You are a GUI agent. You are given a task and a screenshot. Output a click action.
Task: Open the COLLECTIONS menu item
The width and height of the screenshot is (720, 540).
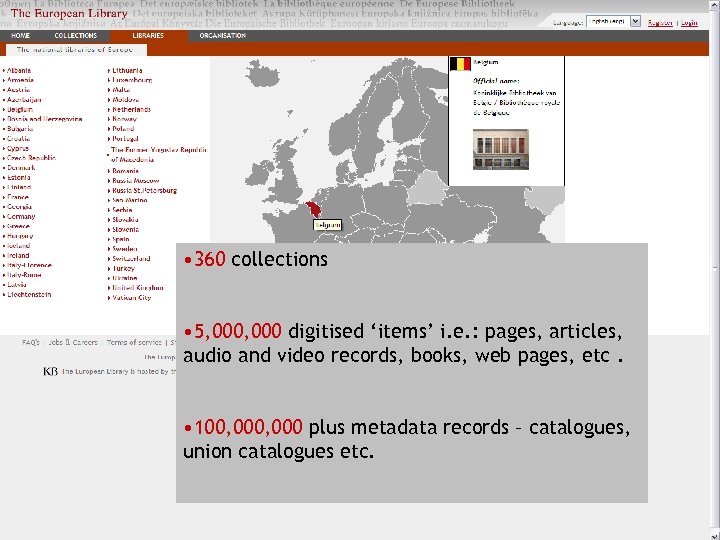(x=76, y=36)
